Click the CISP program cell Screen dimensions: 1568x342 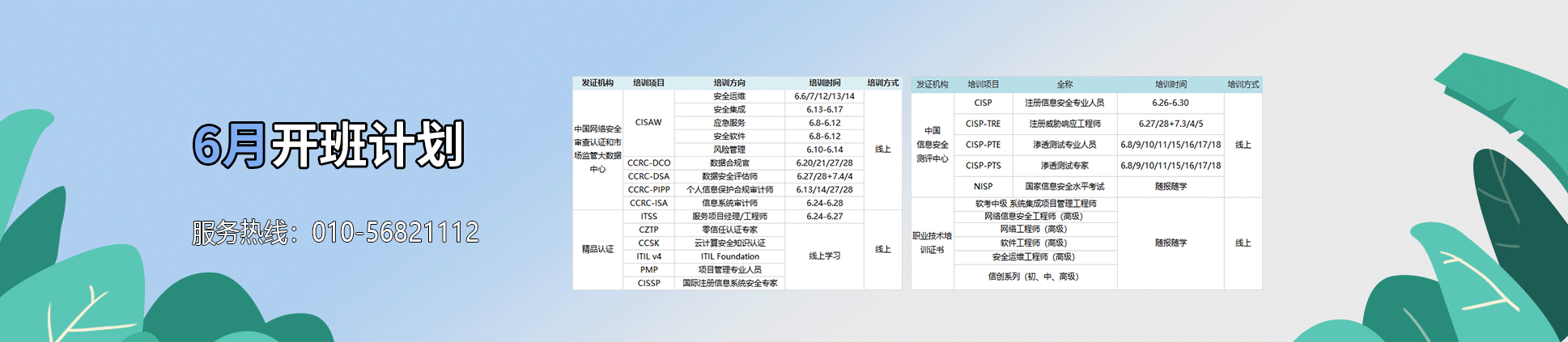click(x=983, y=103)
